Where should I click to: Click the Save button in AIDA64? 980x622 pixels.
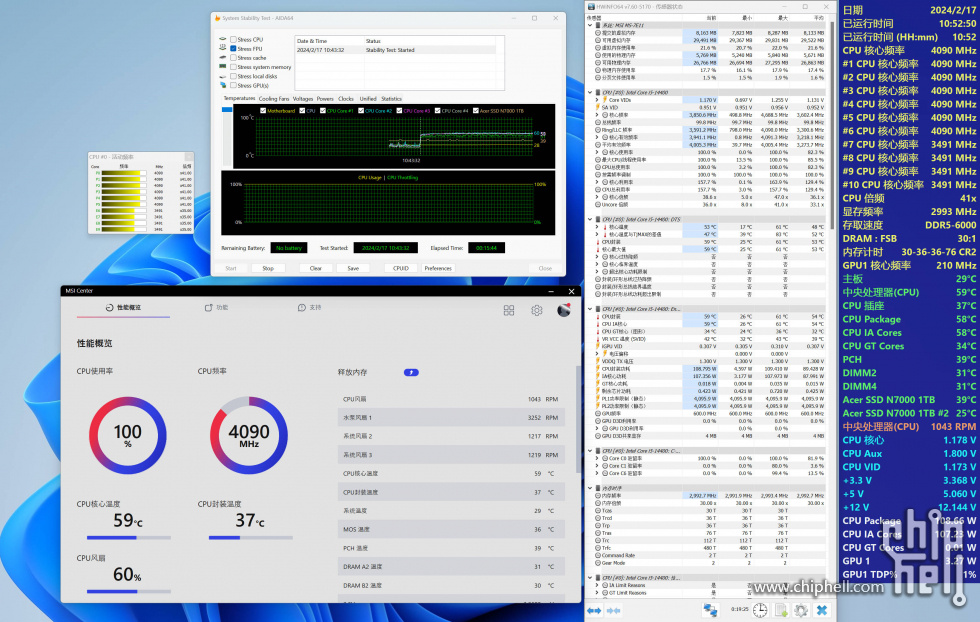pyautogui.click(x=353, y=268)
